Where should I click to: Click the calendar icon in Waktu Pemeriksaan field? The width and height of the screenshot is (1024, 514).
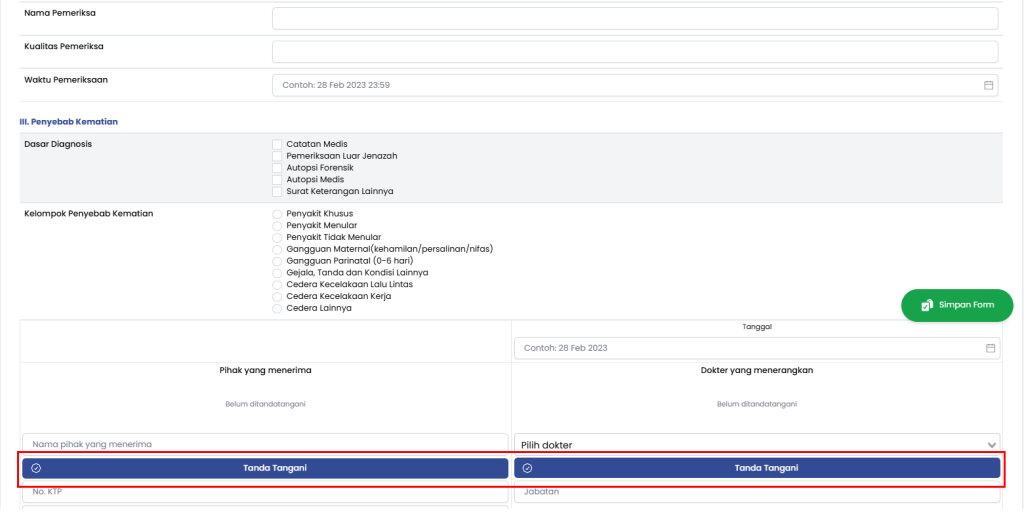(x=989, y=85)
